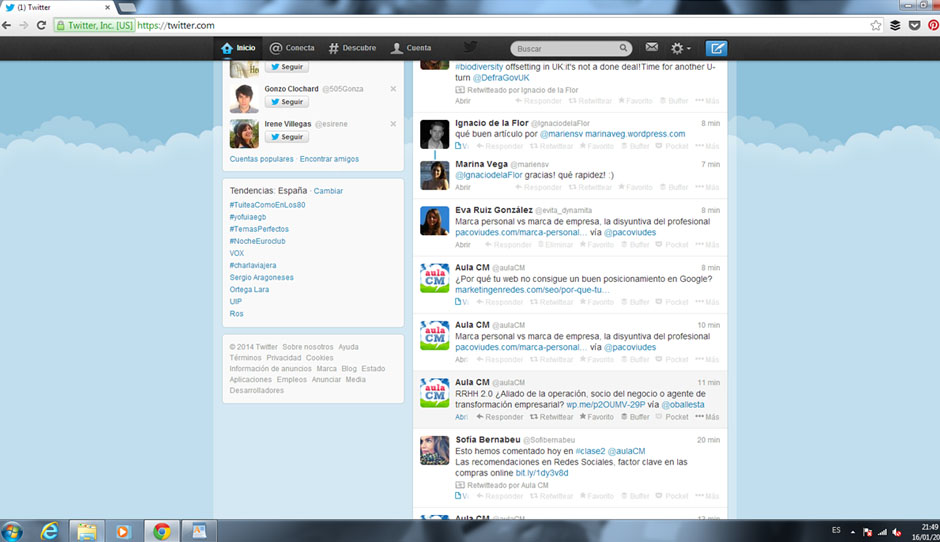
Task: Click the Buffer extension icon in Chrome toolbar
Action: point(895,25)
